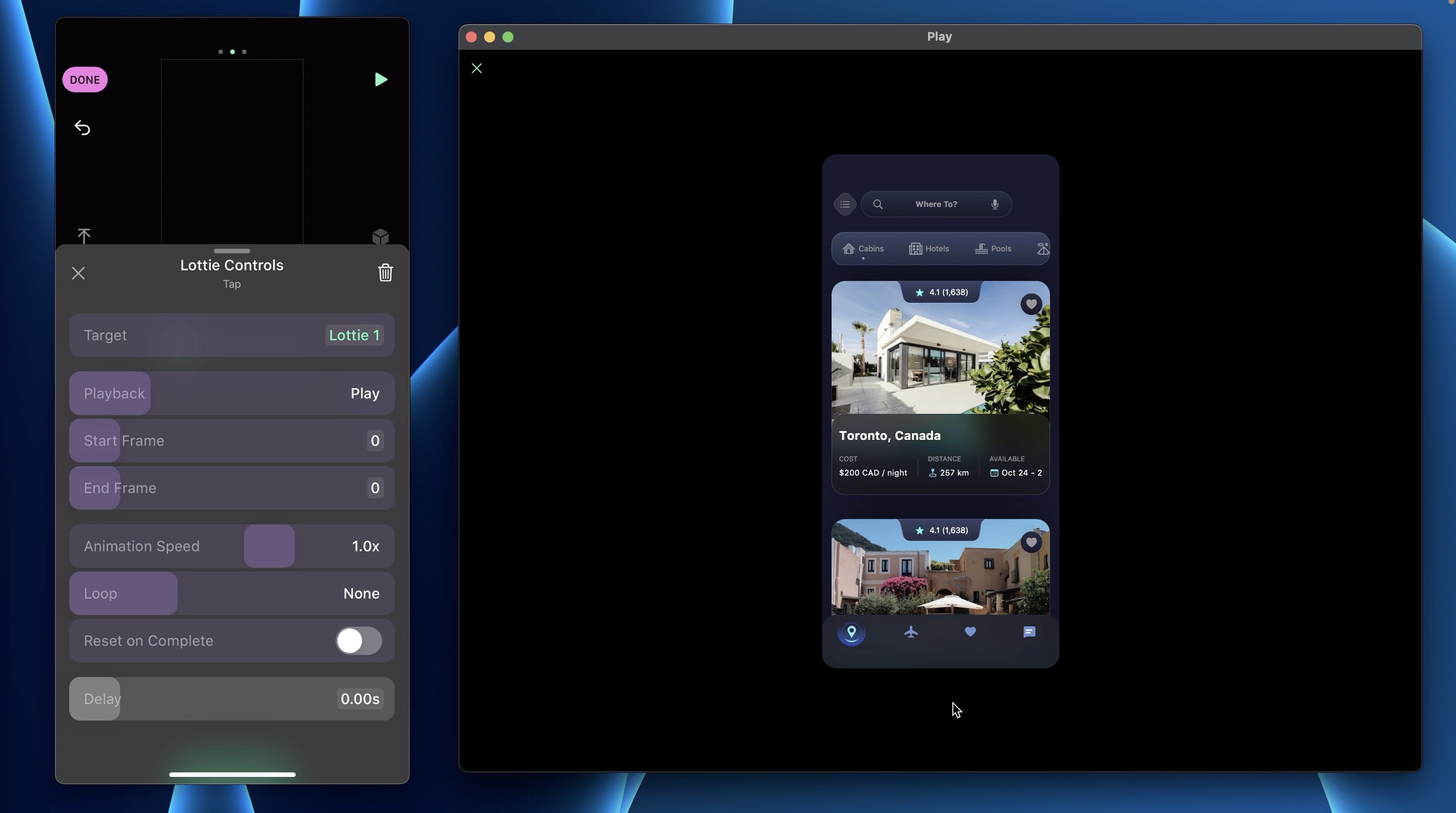Click the 3D cube icon

[380, 236]
